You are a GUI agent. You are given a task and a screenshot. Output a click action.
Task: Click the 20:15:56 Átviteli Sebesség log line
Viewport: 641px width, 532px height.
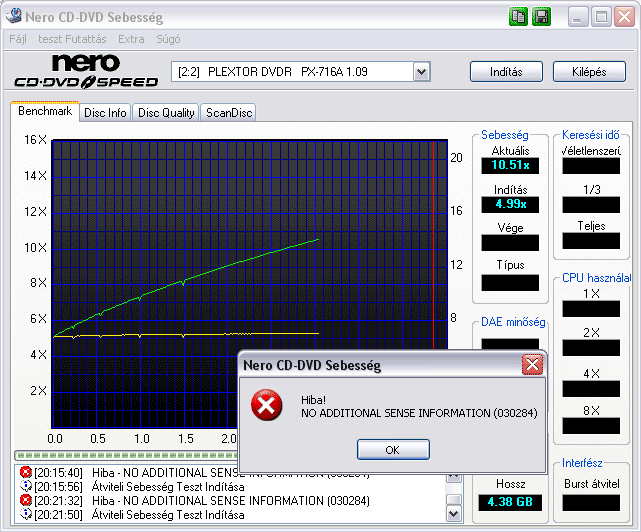(x=168, y=487)
